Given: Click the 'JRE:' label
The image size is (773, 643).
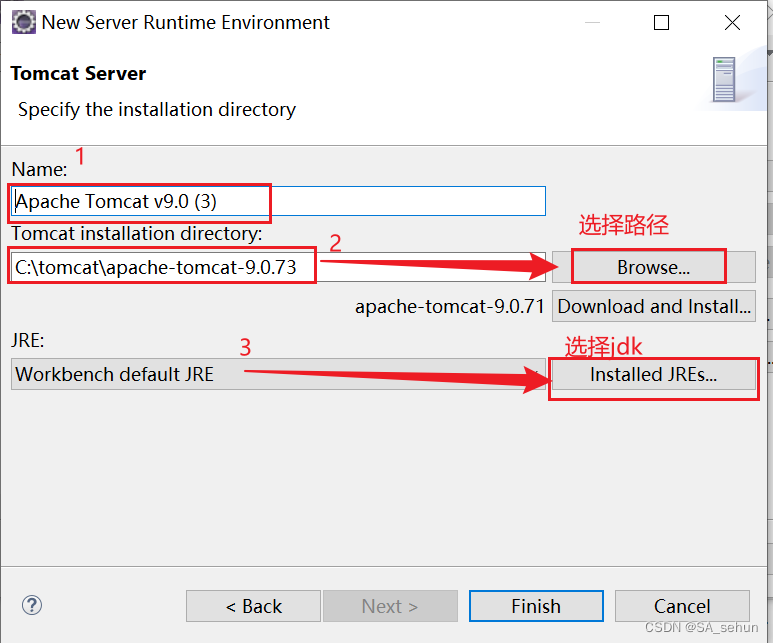Looking at the screenshot, I should 28,341.
